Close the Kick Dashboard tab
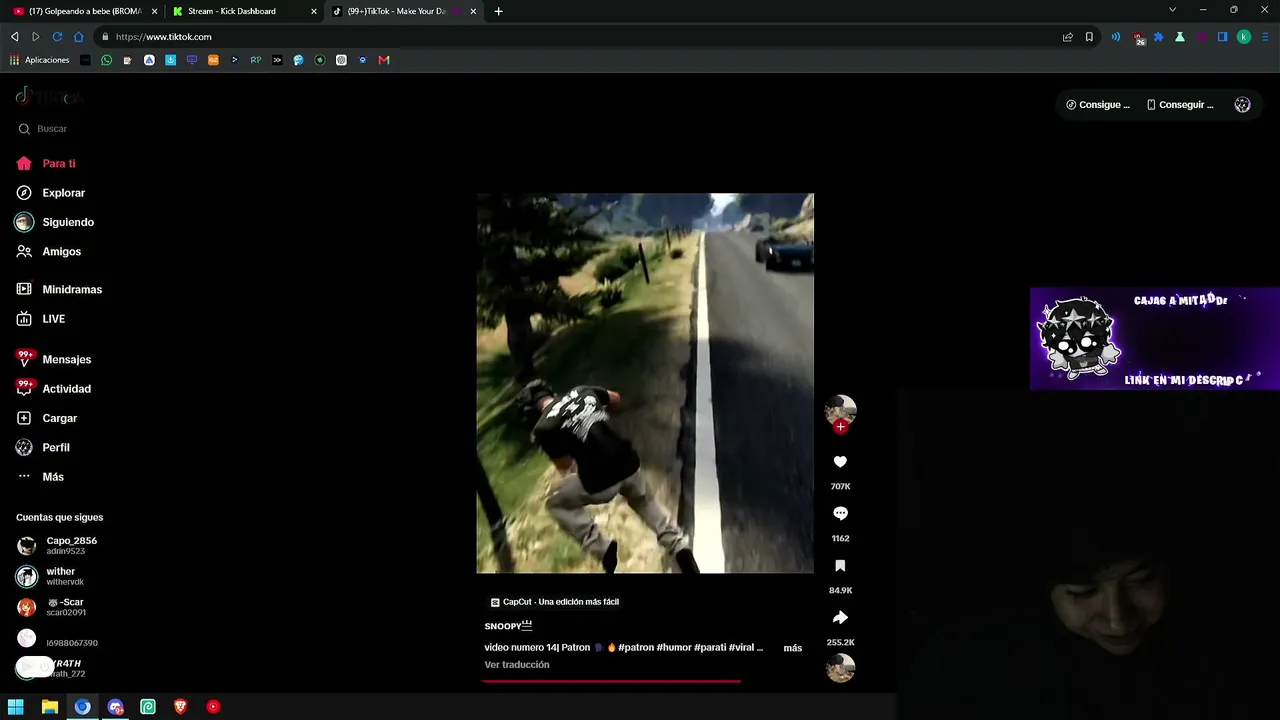The height and width of the screenshot is (720, 1280). (x=314, y=11)
